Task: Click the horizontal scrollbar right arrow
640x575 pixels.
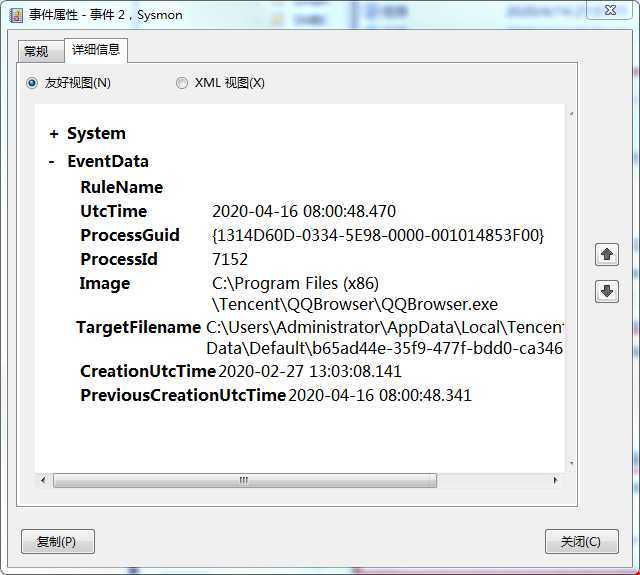Action: click(x=556, y=480)
